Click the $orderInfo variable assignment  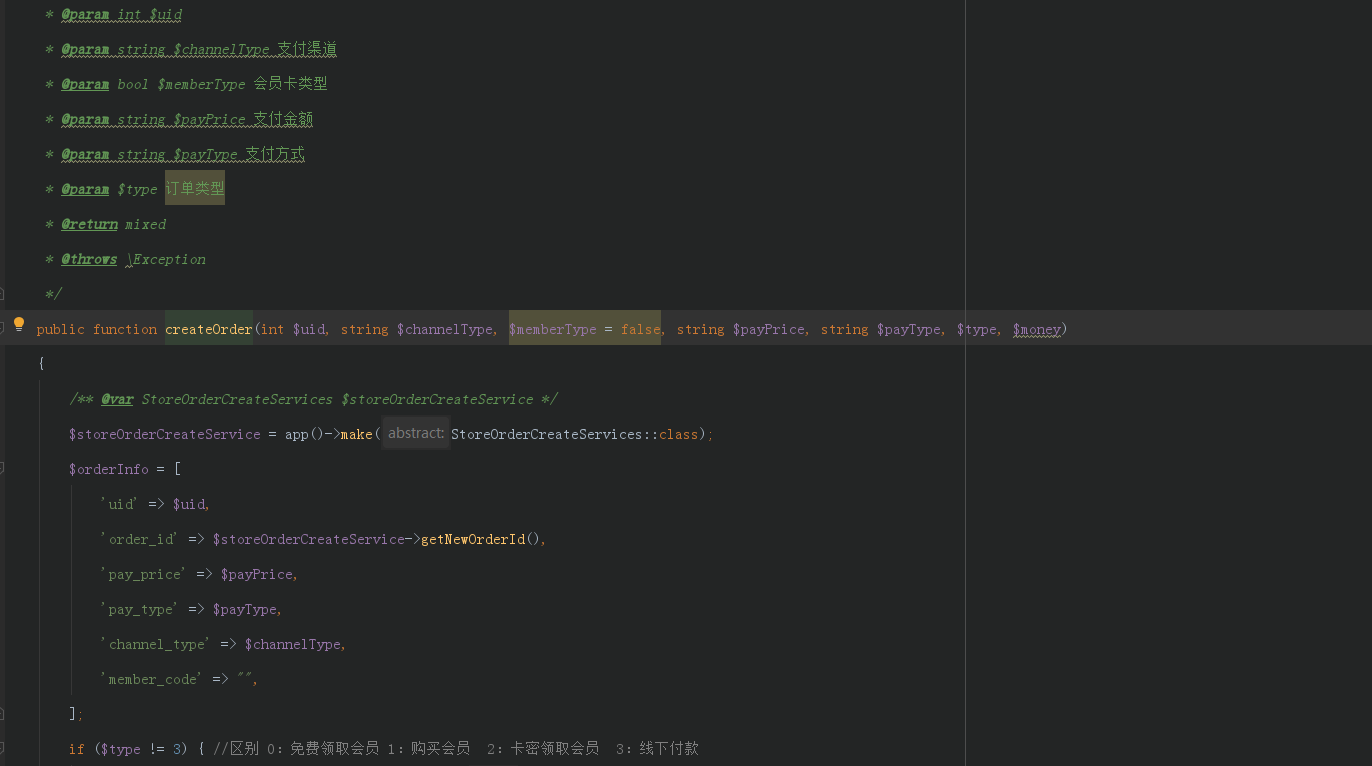point(109,469)
